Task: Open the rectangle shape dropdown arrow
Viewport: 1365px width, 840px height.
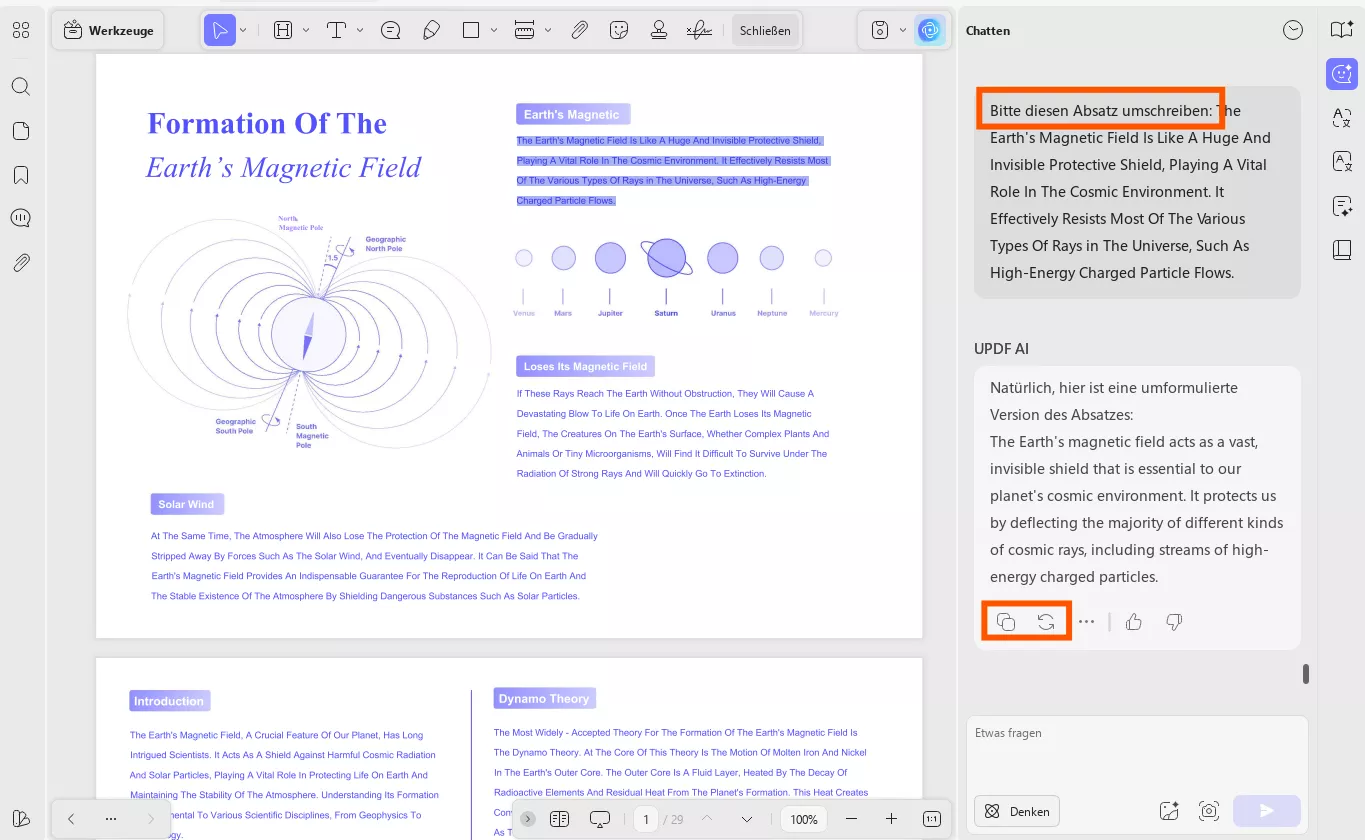Action: point(494,30)
